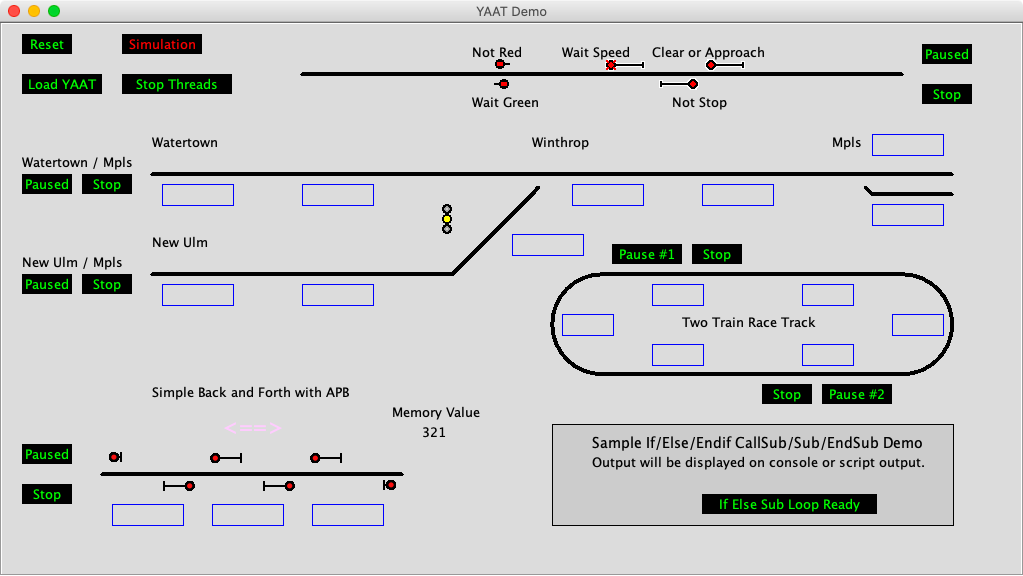
Task: Click the Load YAAT button
Action: tap(62, 84)
